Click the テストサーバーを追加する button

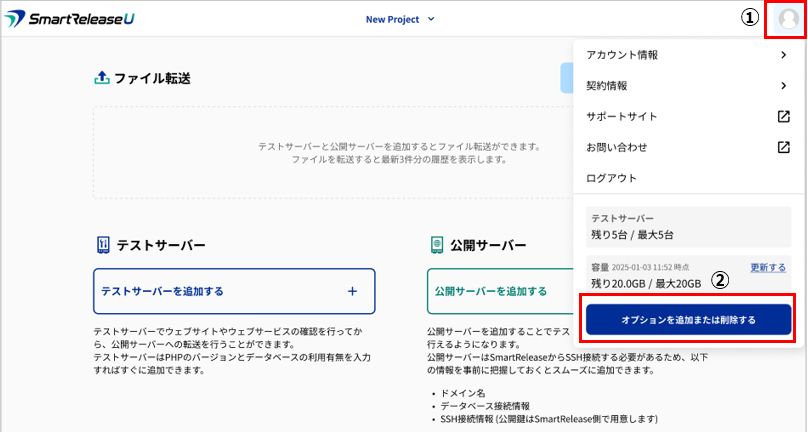(x=234, y=291)
